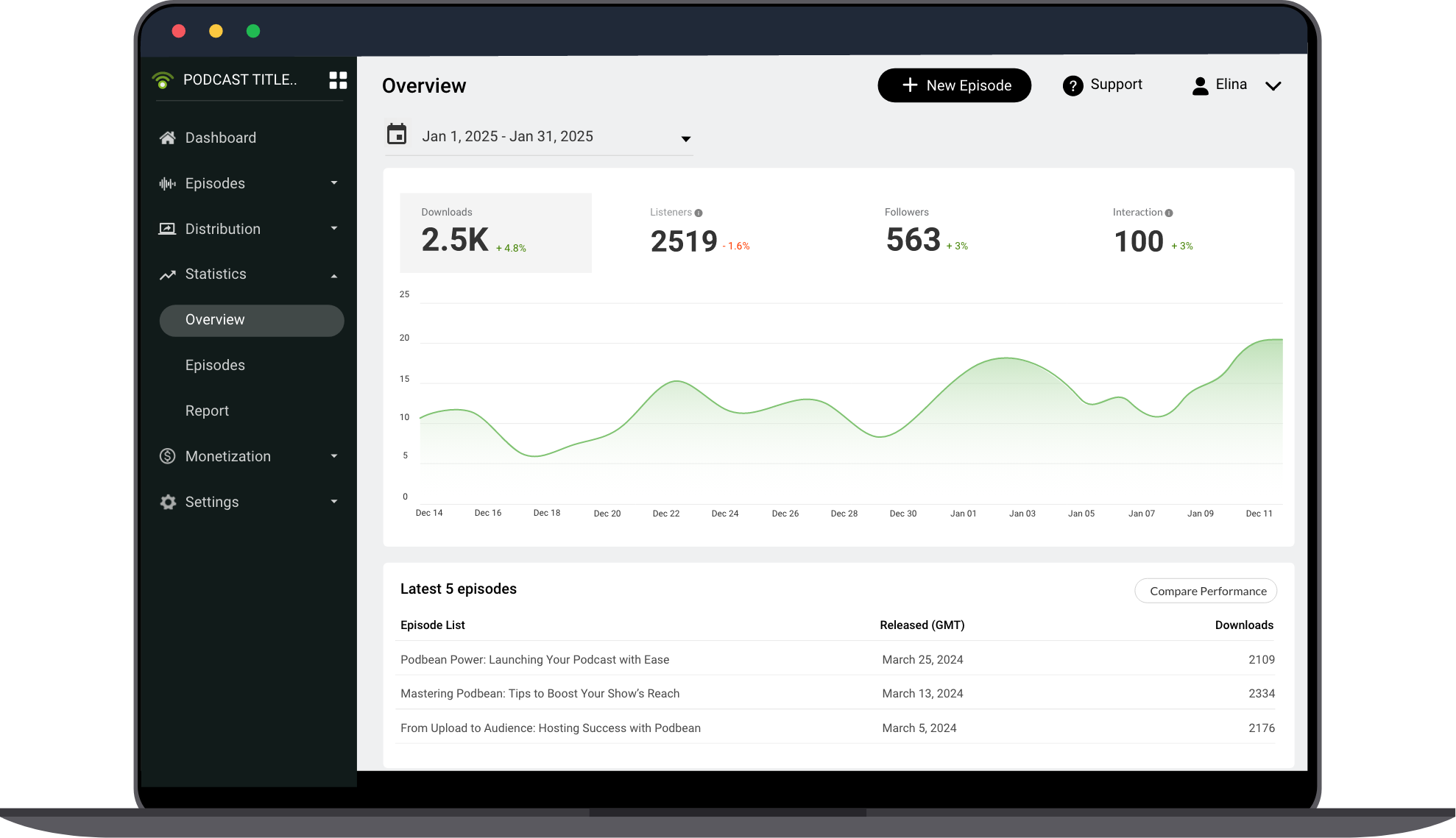Click the Compare Performance button
Viewport: 1456px width, 838px height.
(1206, 591)
